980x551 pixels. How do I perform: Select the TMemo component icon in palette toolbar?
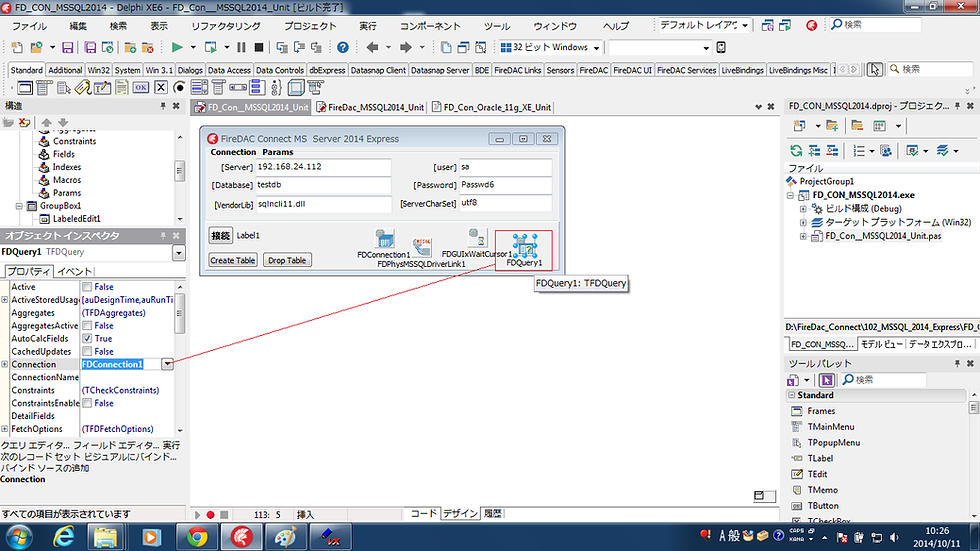(122, 87)
